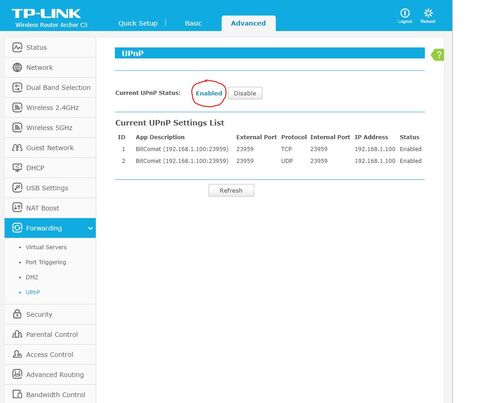This screenshot has height=403, width=480.
Task: Click the Parental Control icon
Action: point(17,334)
